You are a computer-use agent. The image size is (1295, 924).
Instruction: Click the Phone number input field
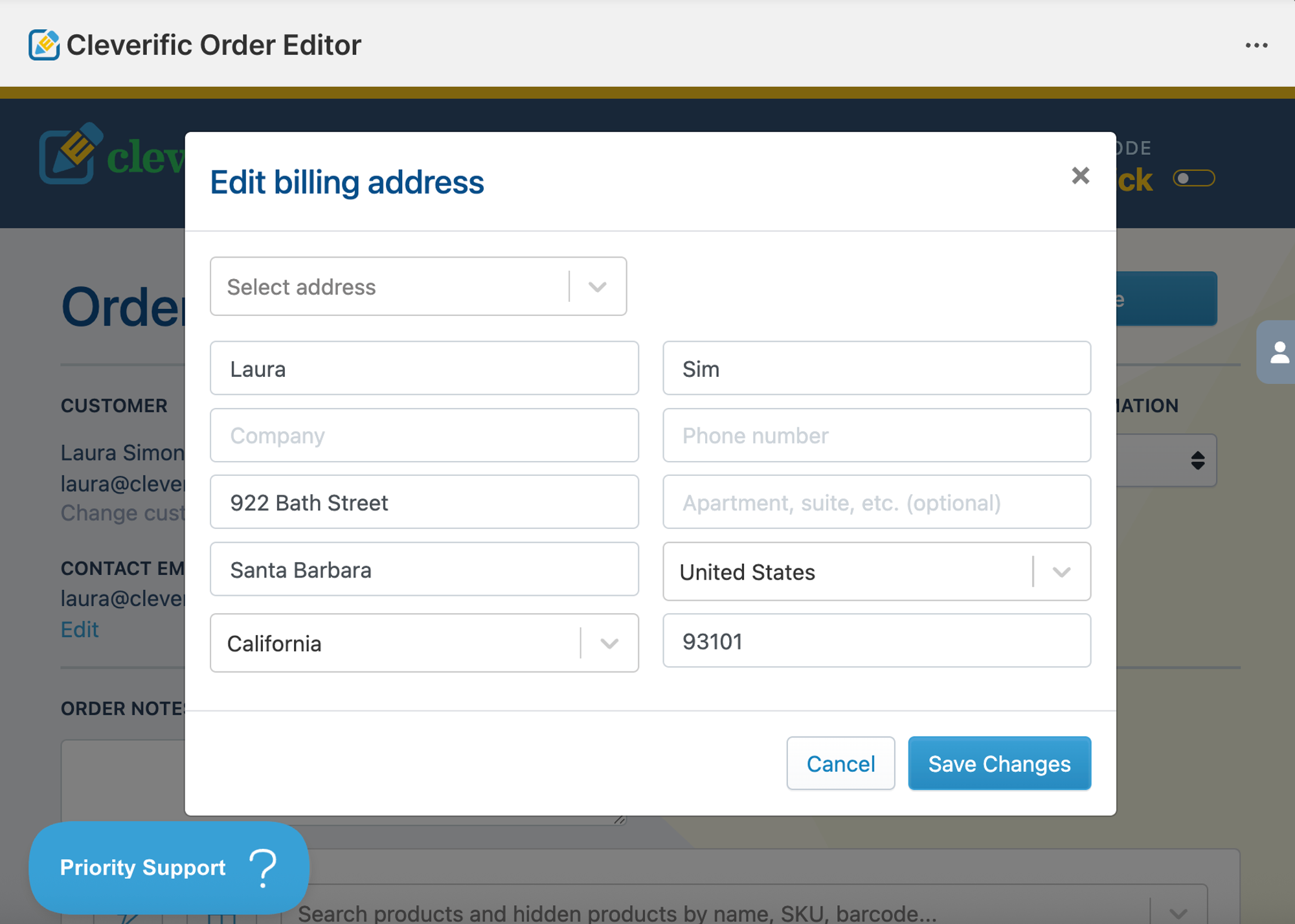(876, 436)
